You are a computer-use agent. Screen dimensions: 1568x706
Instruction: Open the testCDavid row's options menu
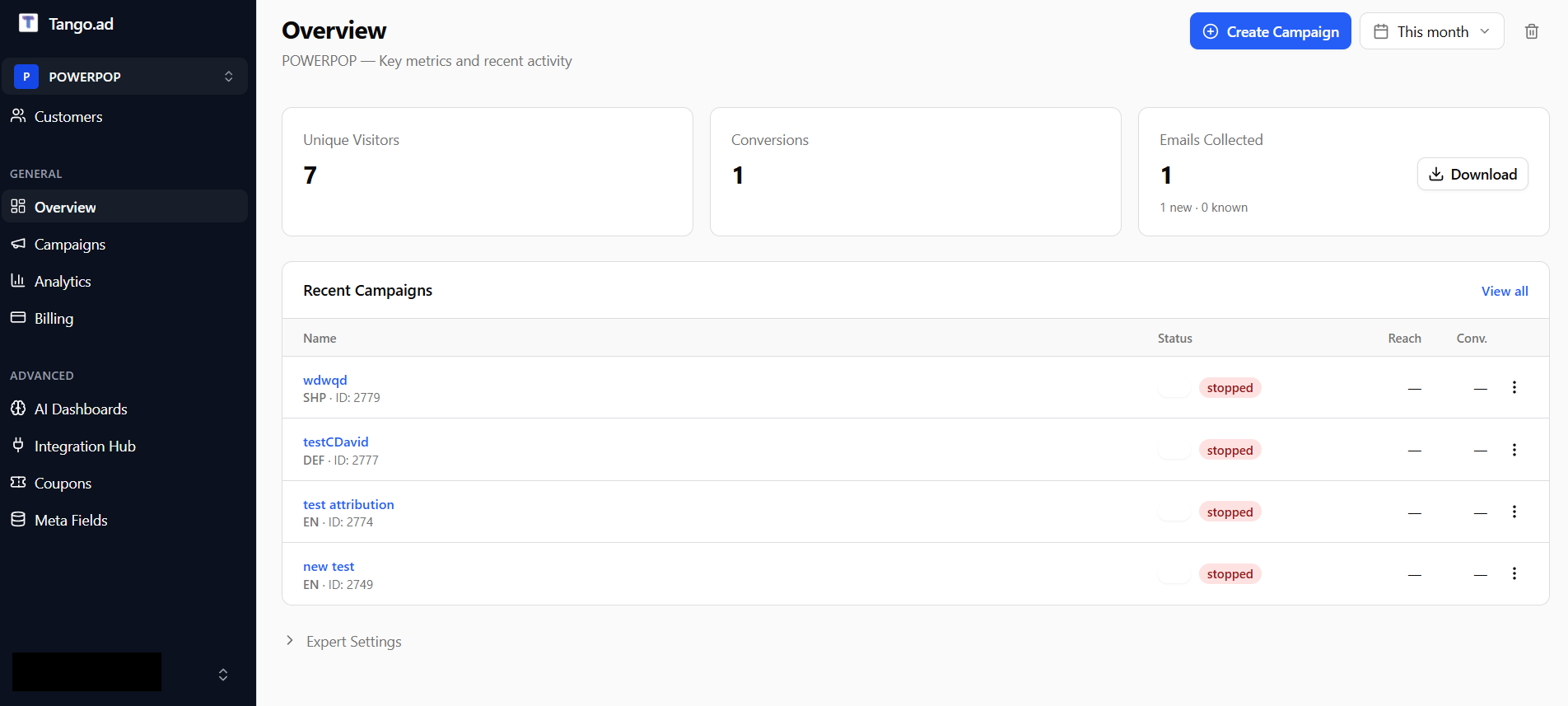point(1514,450)
